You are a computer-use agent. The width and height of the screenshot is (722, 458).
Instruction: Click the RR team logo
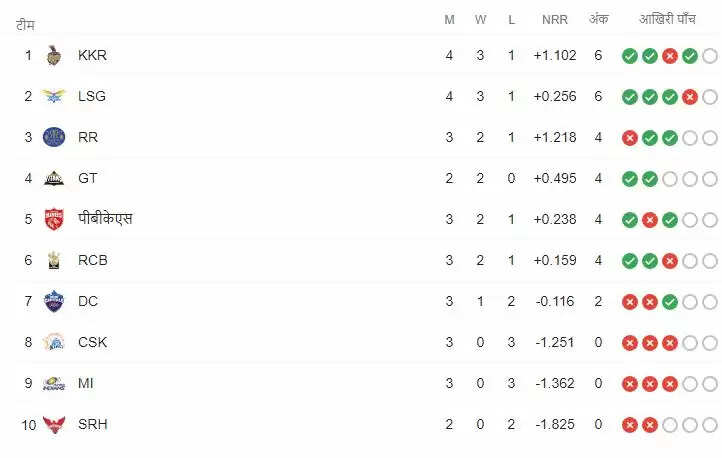(x=53, y=138)
